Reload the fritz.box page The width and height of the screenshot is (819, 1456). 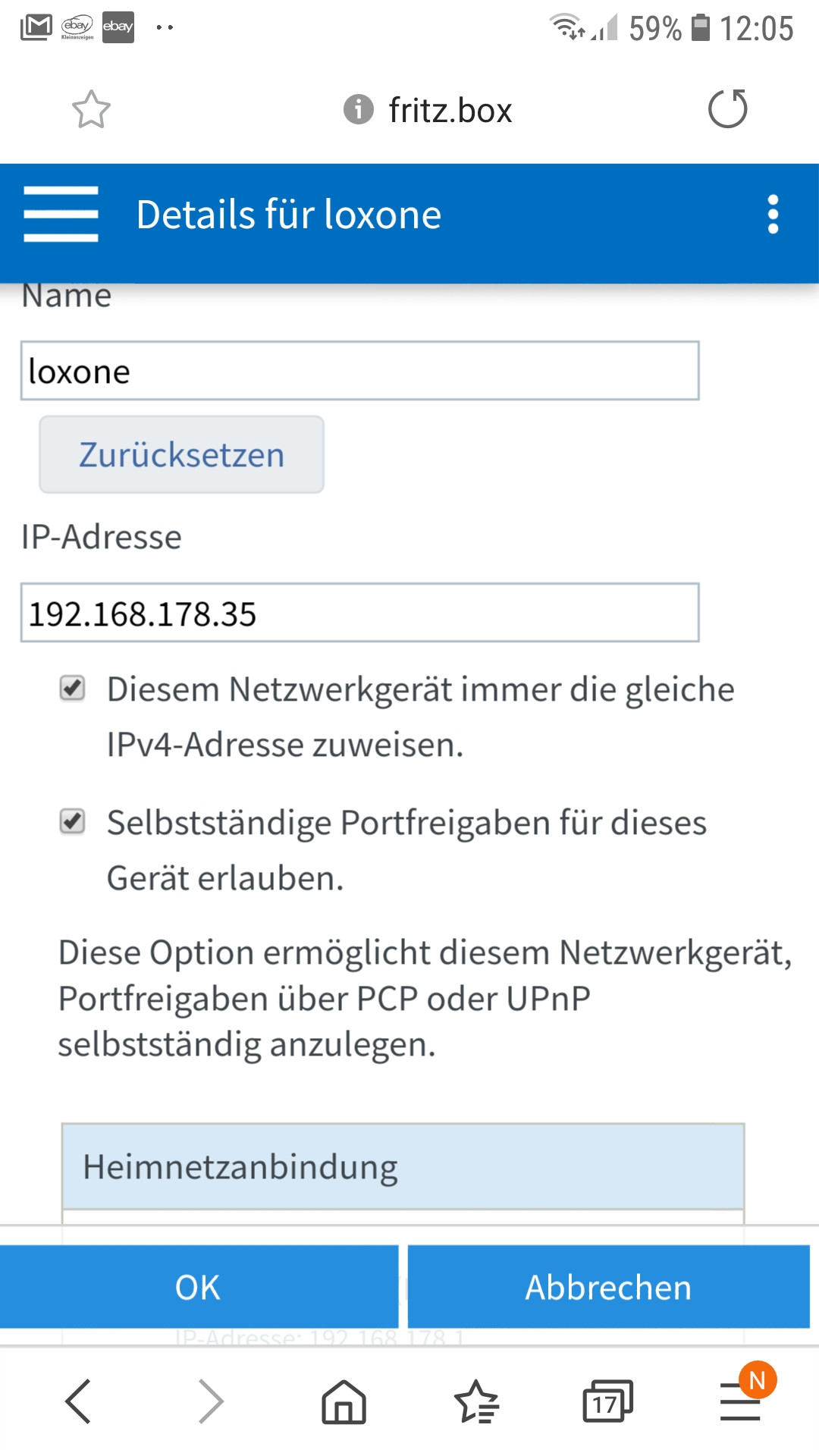coord(727,109)
